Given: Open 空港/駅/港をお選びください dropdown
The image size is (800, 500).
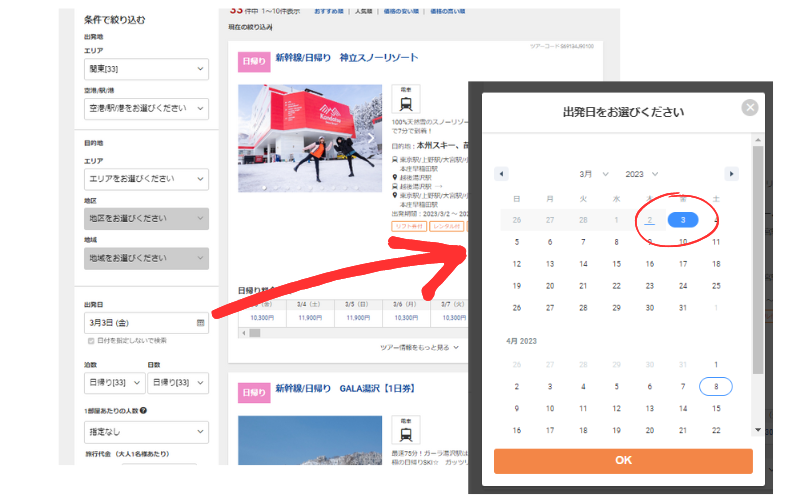Looking at the screenshot, I should click(x=146, y=109).
